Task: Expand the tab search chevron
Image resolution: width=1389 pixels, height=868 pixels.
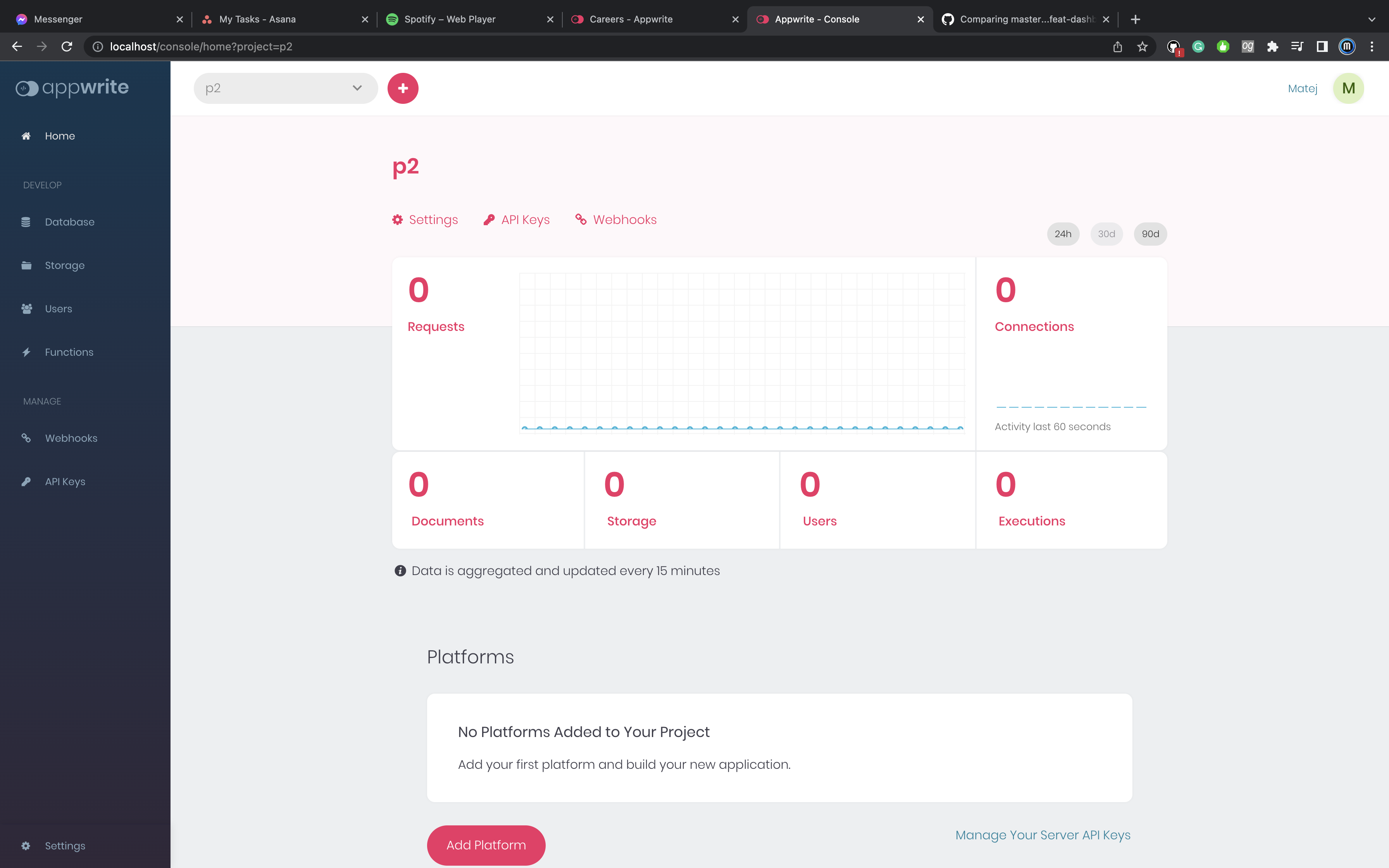Action: click(1372, 19)
